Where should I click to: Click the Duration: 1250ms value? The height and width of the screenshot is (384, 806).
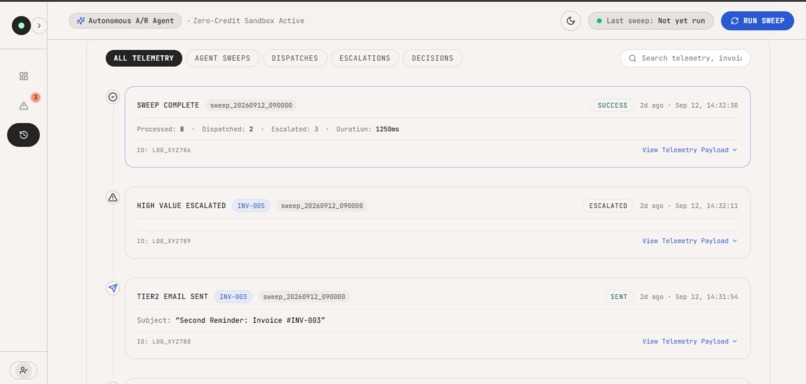point(368,129)
